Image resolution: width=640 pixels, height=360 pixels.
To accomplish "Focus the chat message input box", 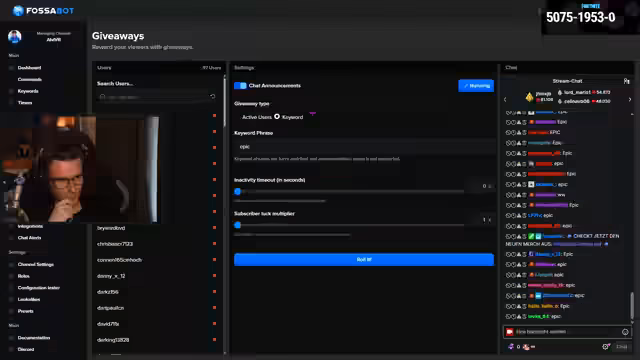I will 567,332.
